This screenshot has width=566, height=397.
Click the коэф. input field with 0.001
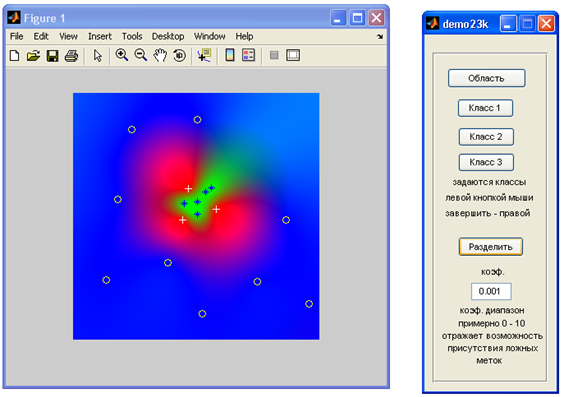491,291
